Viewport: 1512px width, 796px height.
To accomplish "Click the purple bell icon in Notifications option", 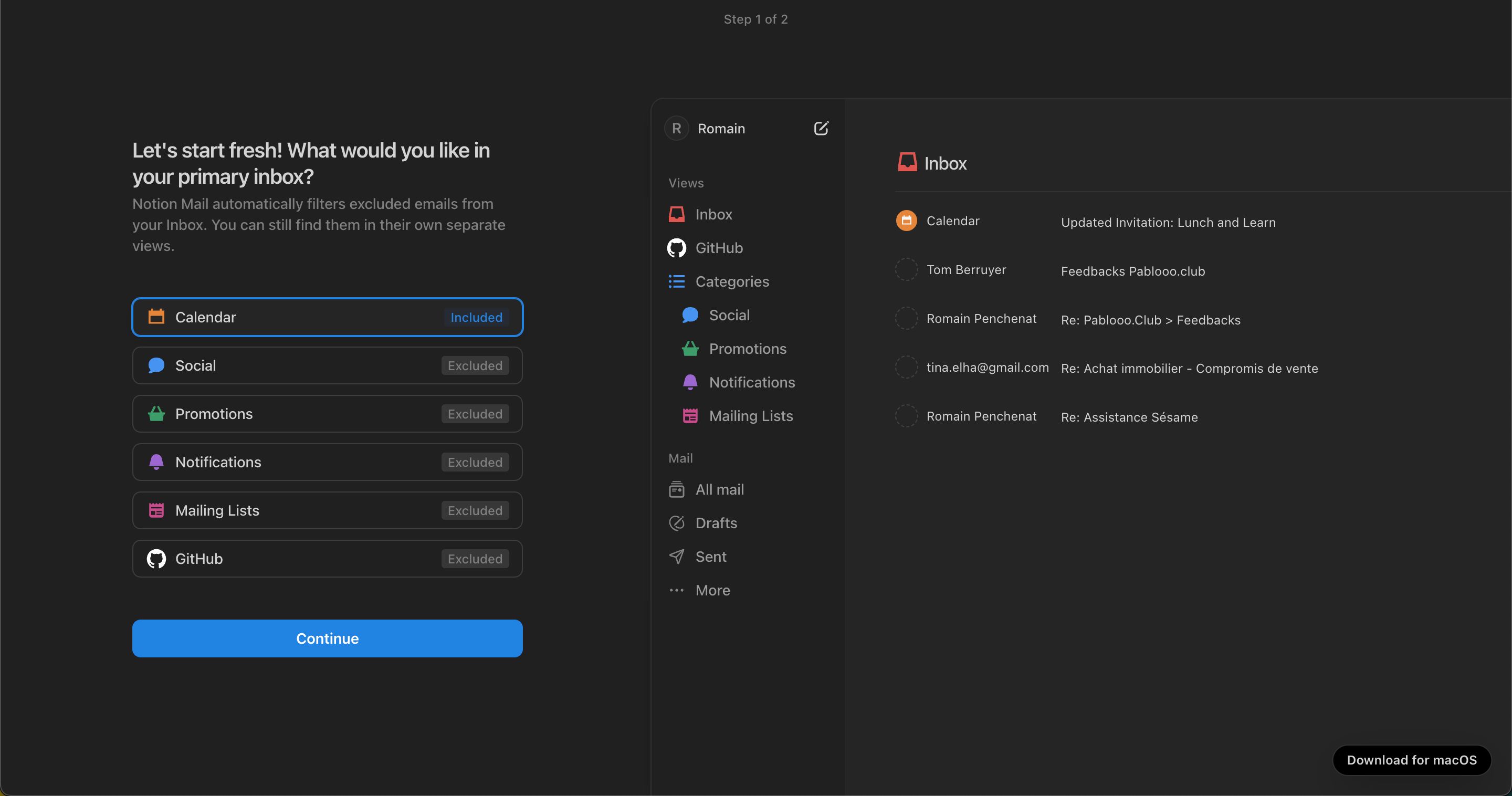I will click(x=156, y=462).
